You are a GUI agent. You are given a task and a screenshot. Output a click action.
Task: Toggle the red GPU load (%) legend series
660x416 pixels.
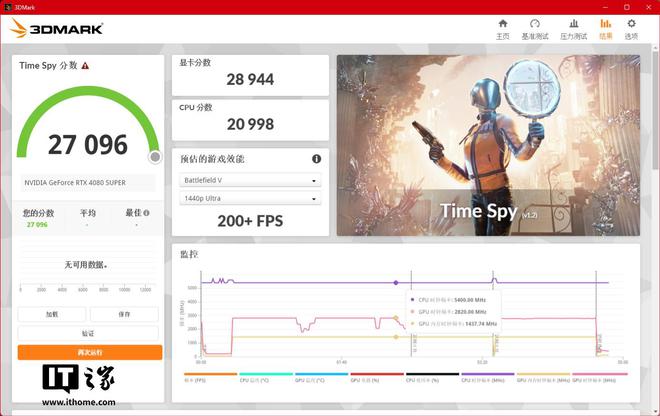[377, 377]
